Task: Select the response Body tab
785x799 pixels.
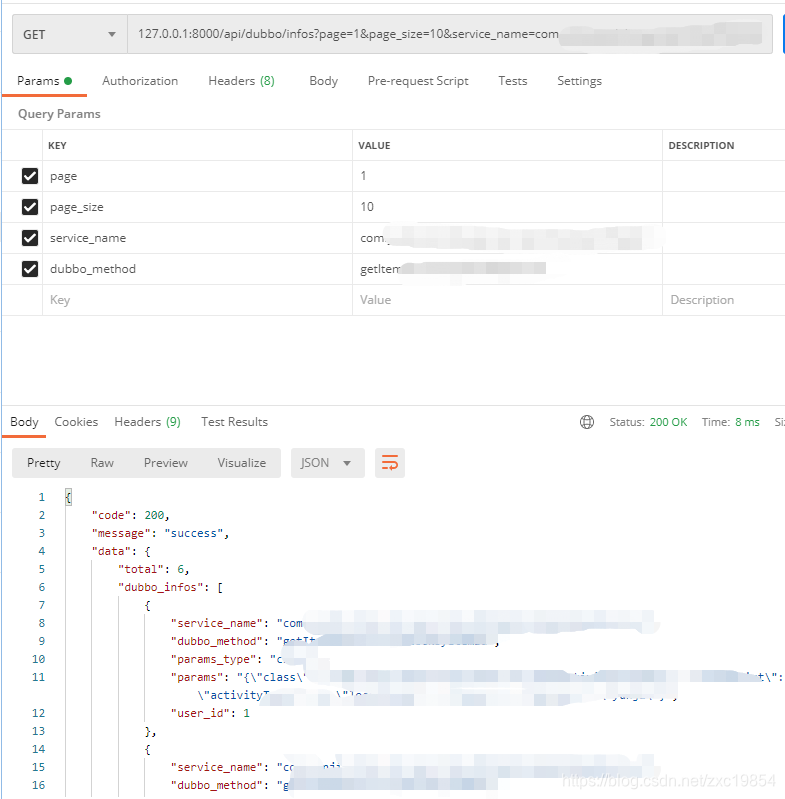Action: 24,422
